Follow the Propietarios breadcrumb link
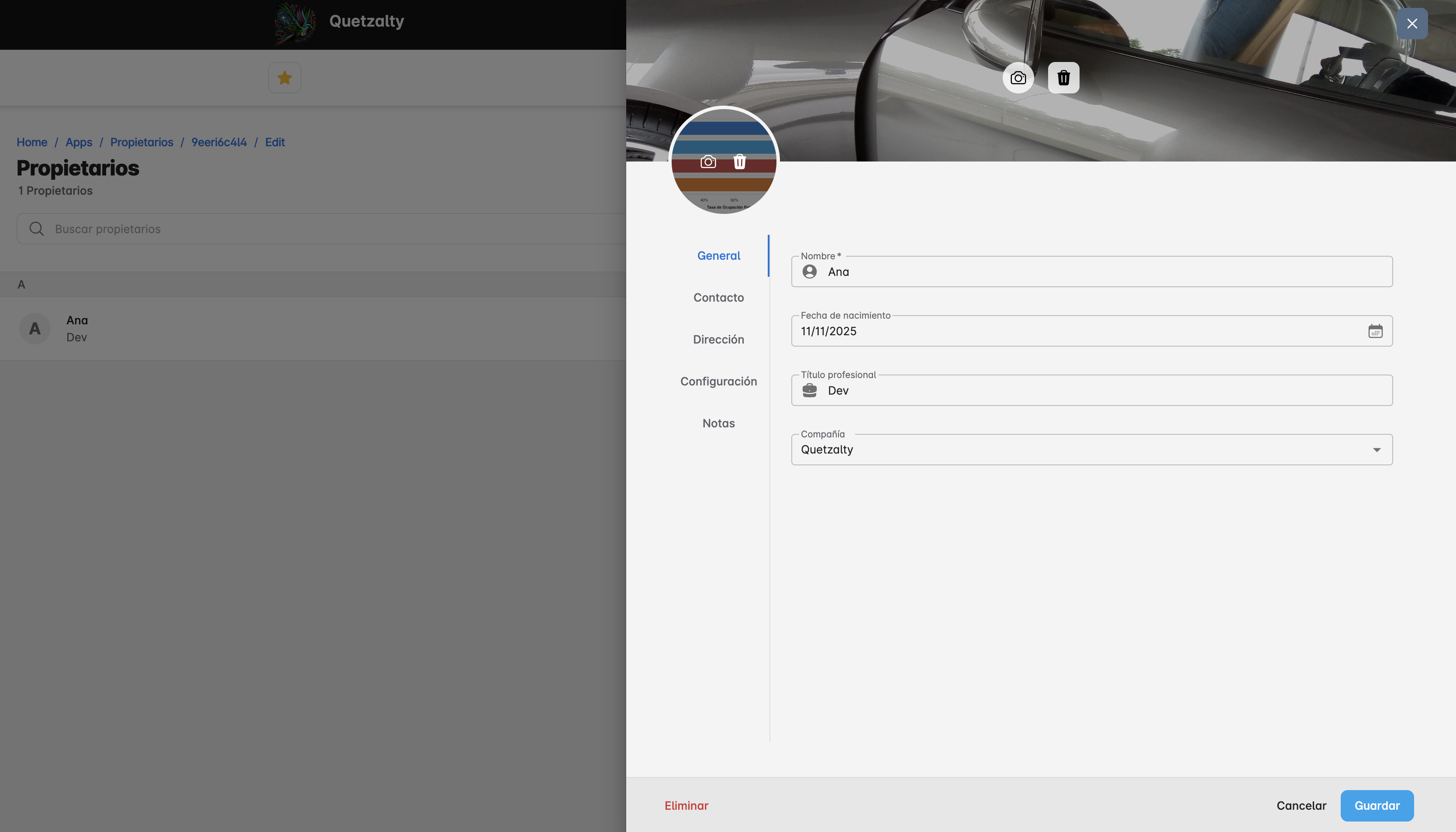 [x=141, y=142]
